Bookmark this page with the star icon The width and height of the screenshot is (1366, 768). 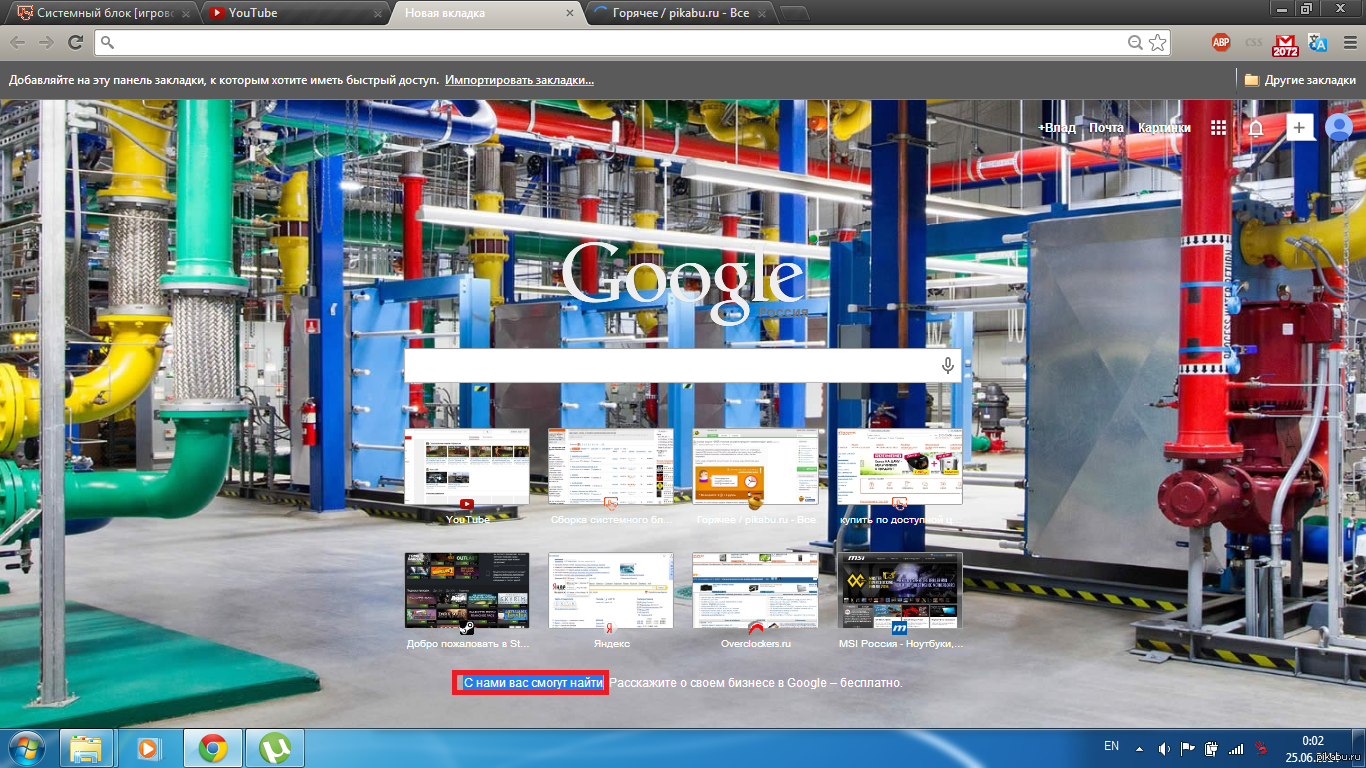pyautogui.click(x=1157, y=42)
